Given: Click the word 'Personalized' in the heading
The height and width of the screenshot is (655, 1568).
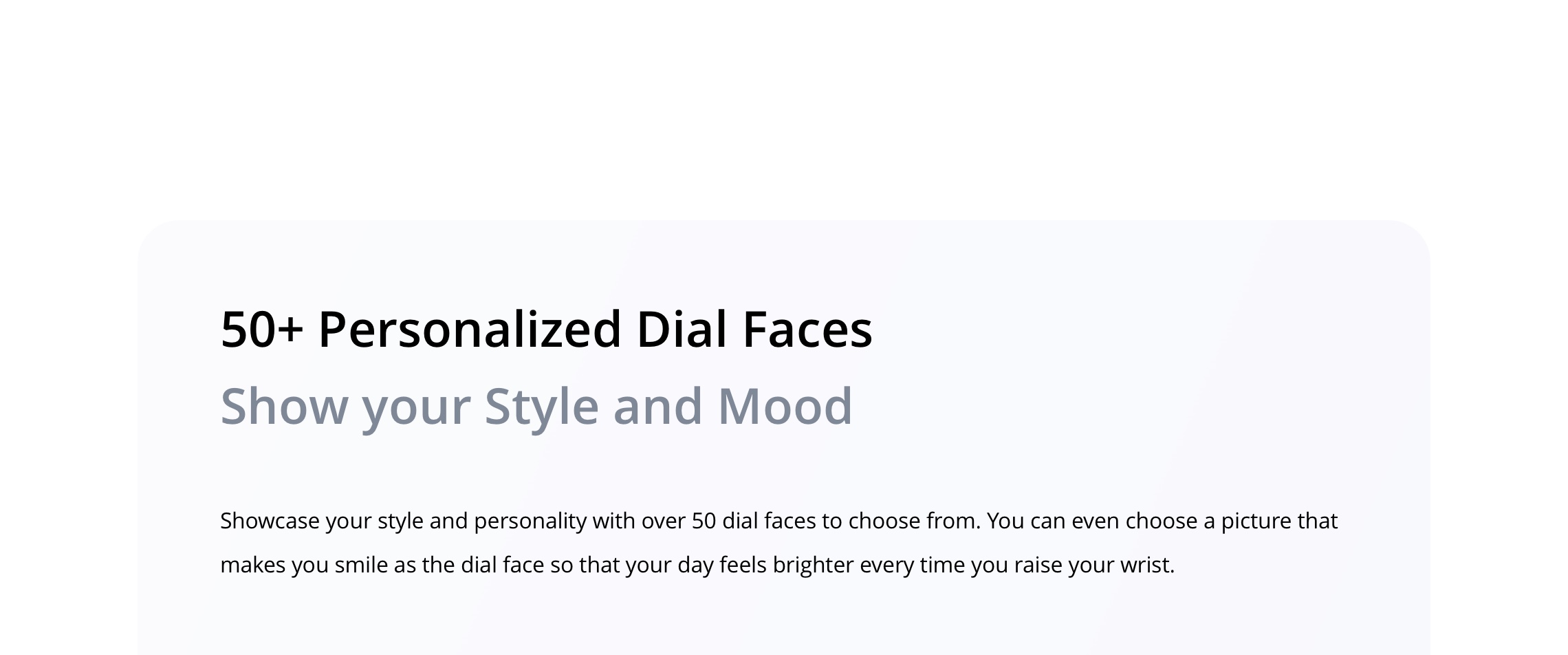Looking at the screenshot, I should (x=470, y=330).
